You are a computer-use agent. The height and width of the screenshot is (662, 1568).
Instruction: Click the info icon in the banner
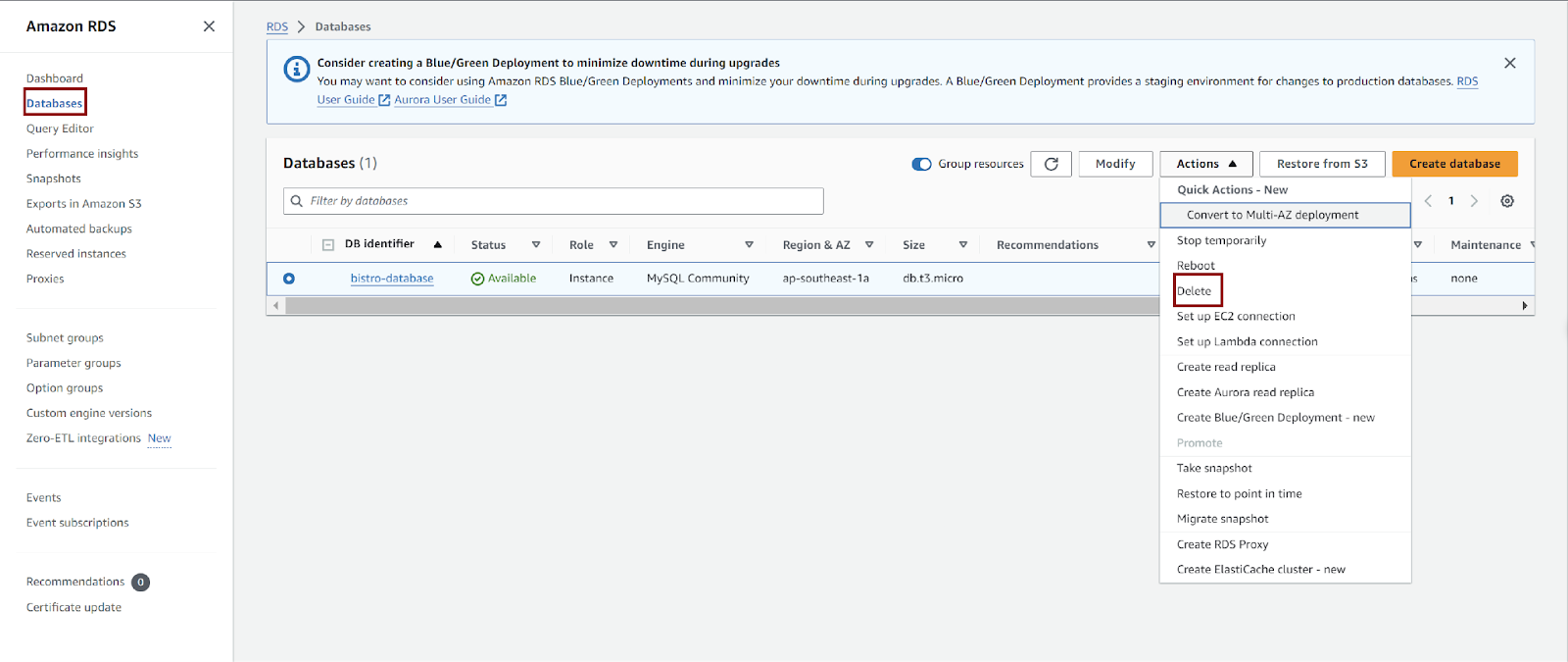click(296, 70)
